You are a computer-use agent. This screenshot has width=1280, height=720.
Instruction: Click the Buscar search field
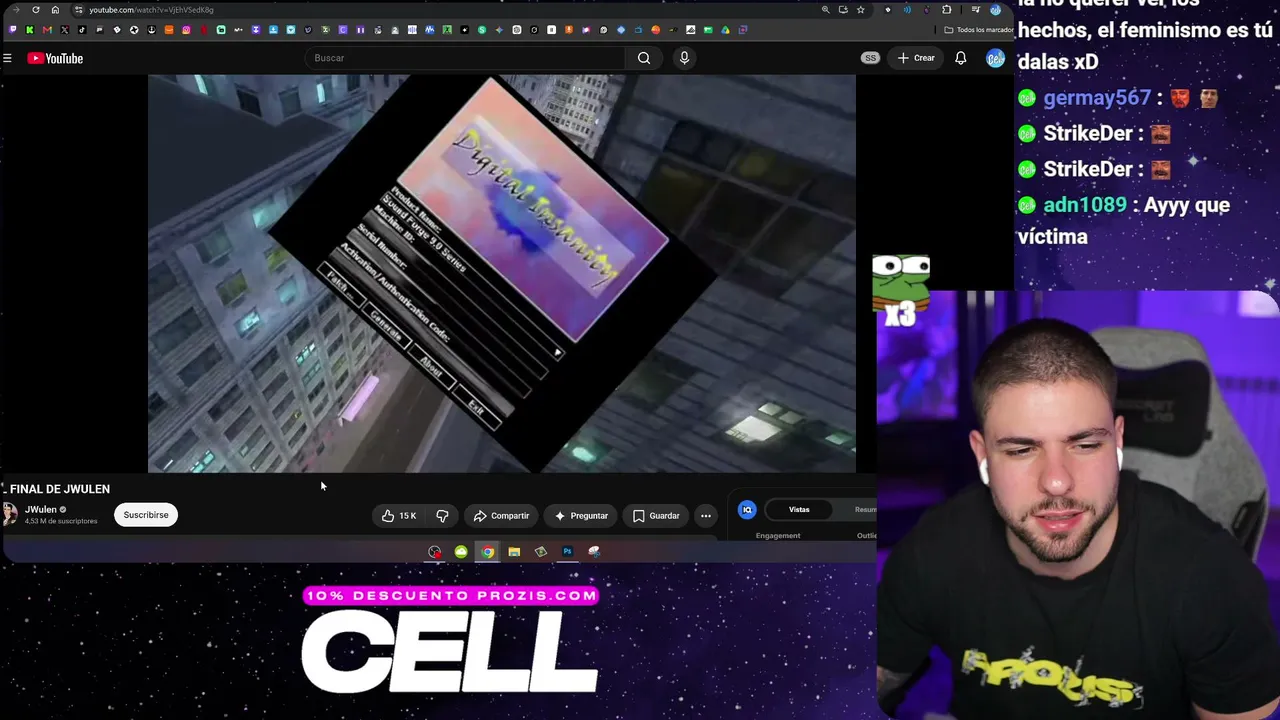click(x=465, y=58)
